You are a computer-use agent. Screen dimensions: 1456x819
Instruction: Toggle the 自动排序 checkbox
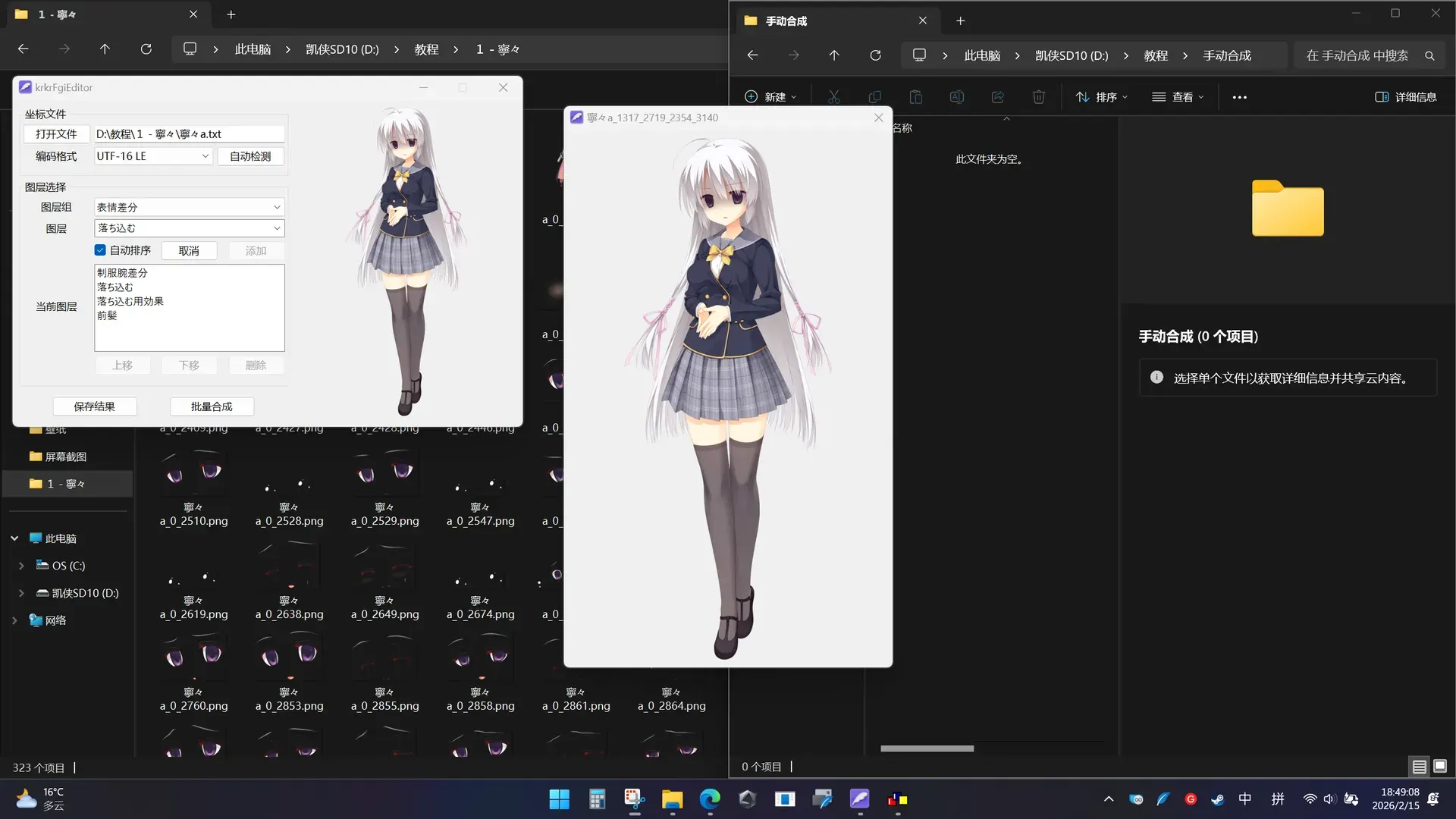pos(100,250)
